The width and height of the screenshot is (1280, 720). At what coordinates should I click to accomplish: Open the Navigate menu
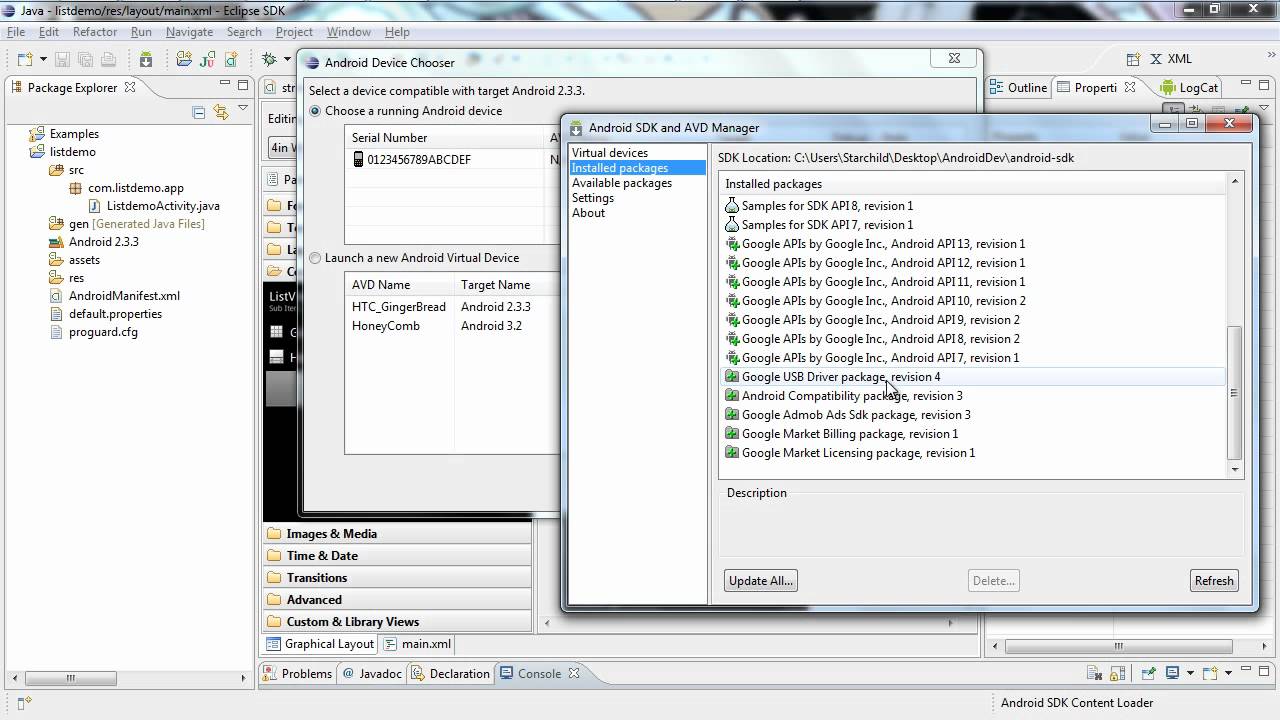[x=189, y=32]
